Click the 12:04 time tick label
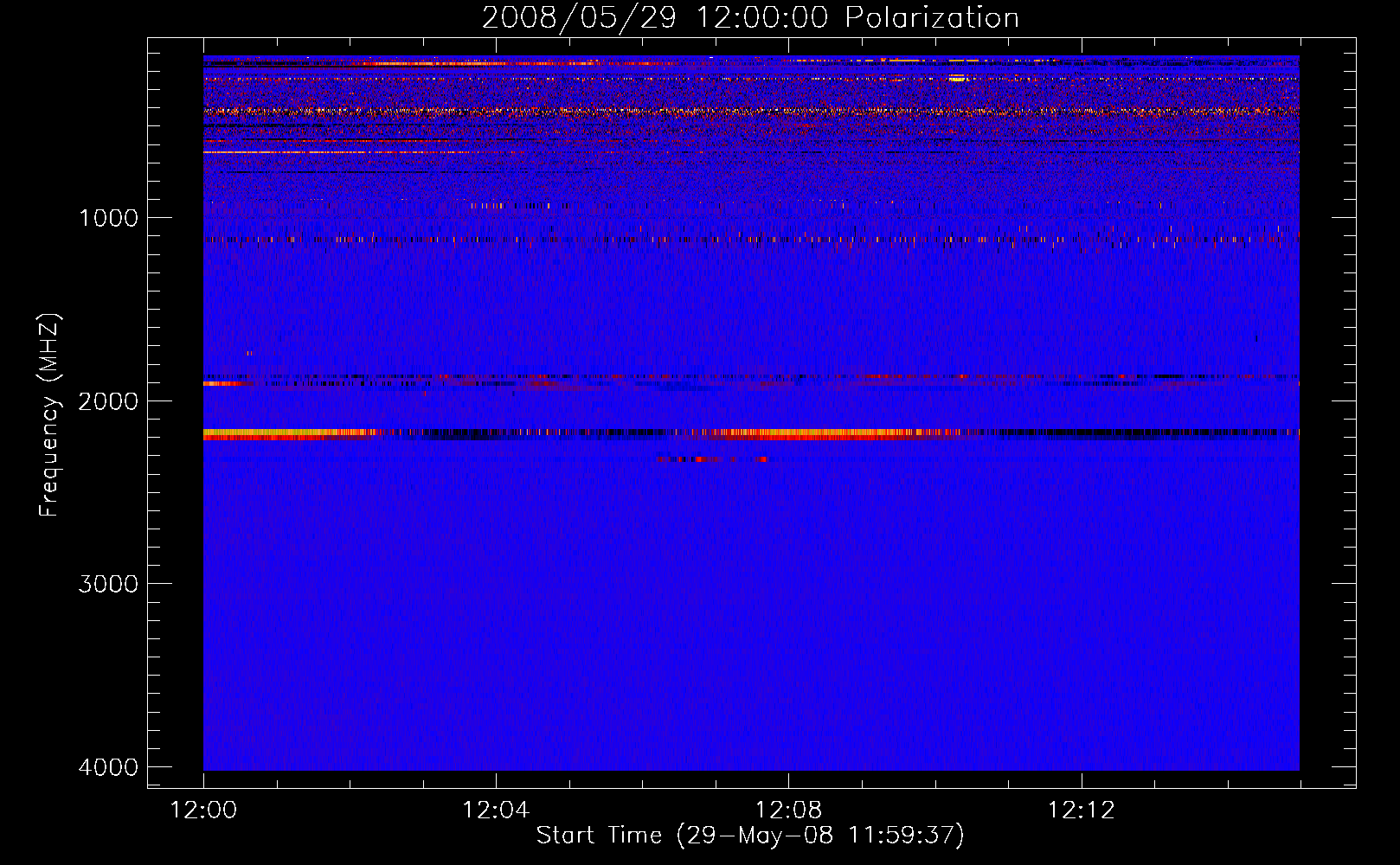 pyautogui.click(x=496, y=811)
